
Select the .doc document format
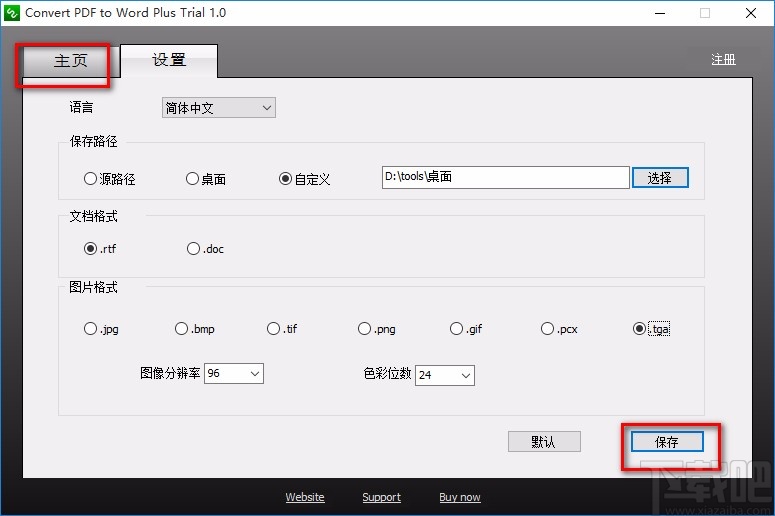coord(206,249)
